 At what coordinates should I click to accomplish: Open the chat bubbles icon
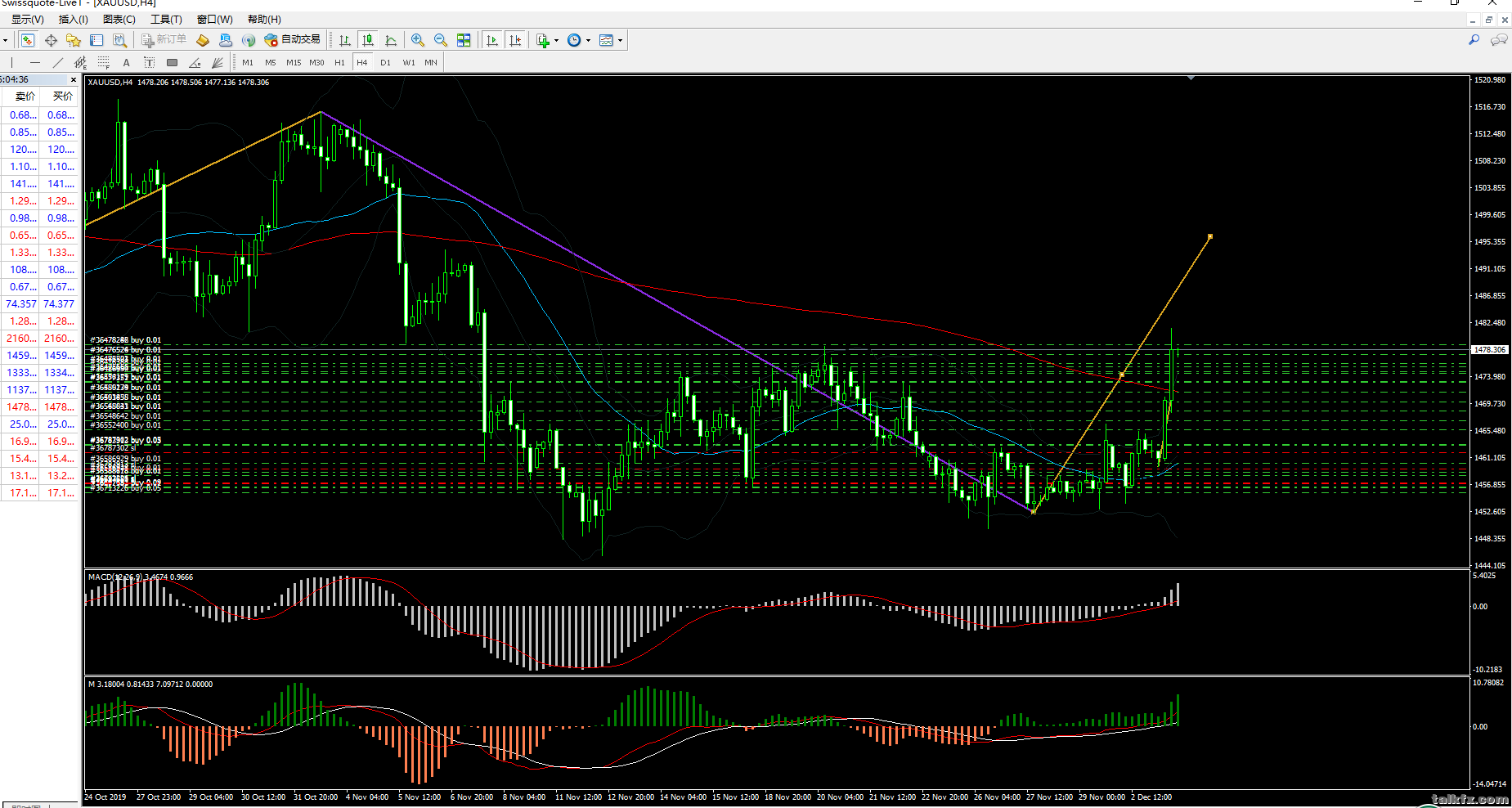coord(1499,39)
